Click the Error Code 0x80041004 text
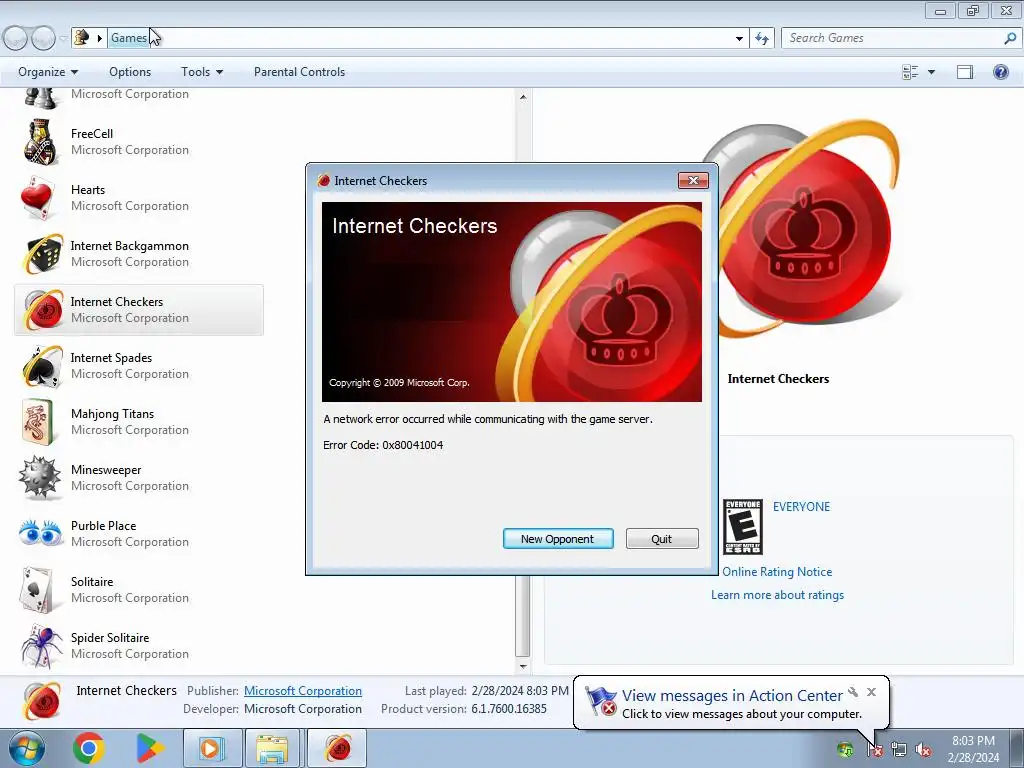 383,445
